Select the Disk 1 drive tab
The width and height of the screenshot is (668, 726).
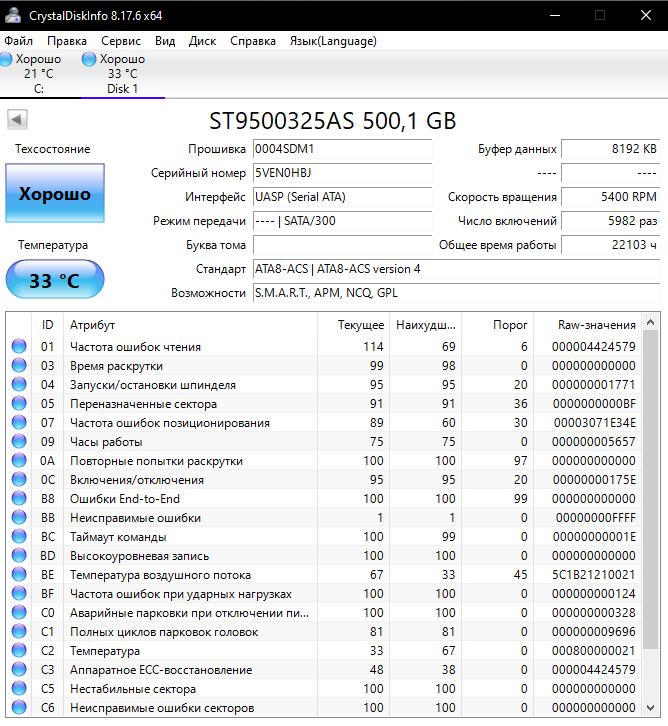(123, 74)
